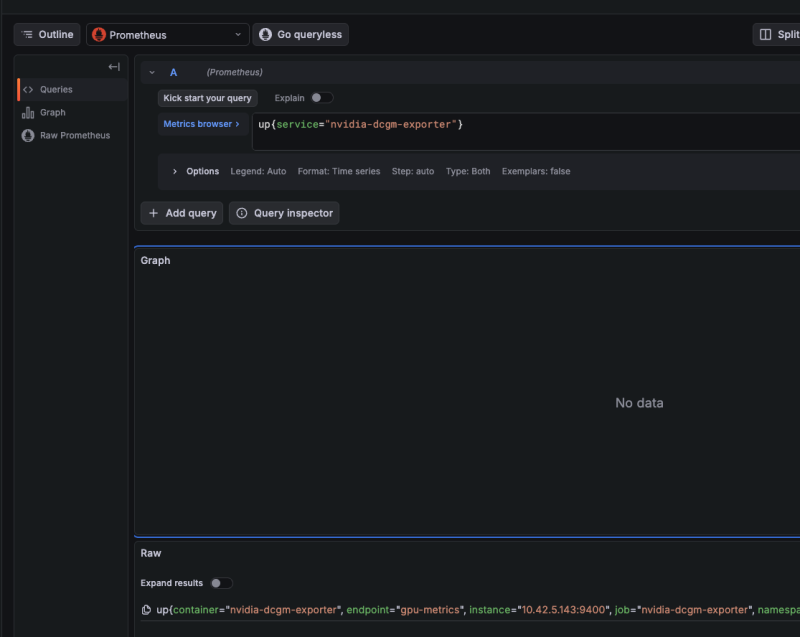
Task: Enable the Expand results toggle
Action: coord(220,583)
